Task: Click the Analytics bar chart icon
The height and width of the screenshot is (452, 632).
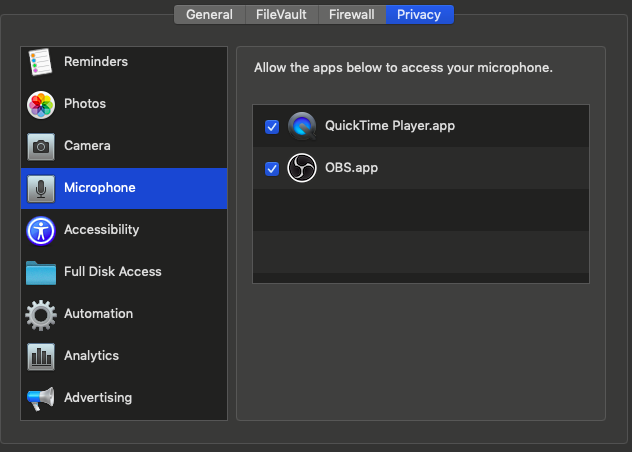Action: (x=40, y=356)
